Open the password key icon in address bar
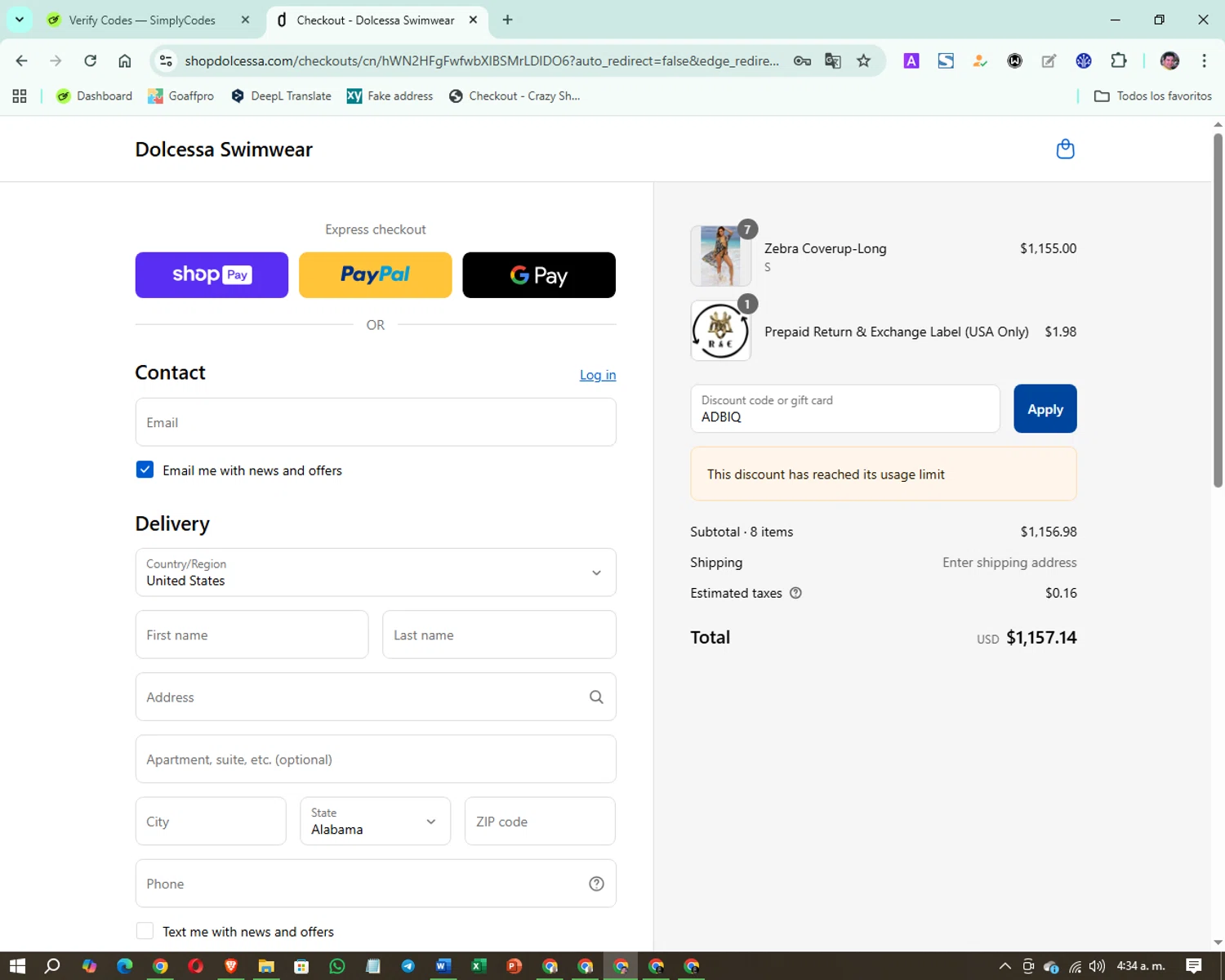The height and width of the screenshot is (980, 1225). click(x=802, y=60)
